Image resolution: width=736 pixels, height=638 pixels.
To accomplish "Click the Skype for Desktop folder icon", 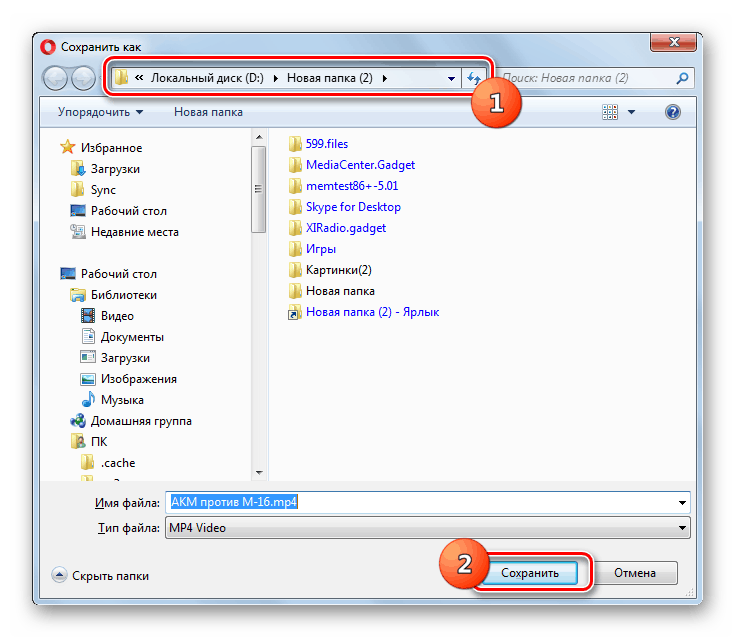I will pos(295,207).
